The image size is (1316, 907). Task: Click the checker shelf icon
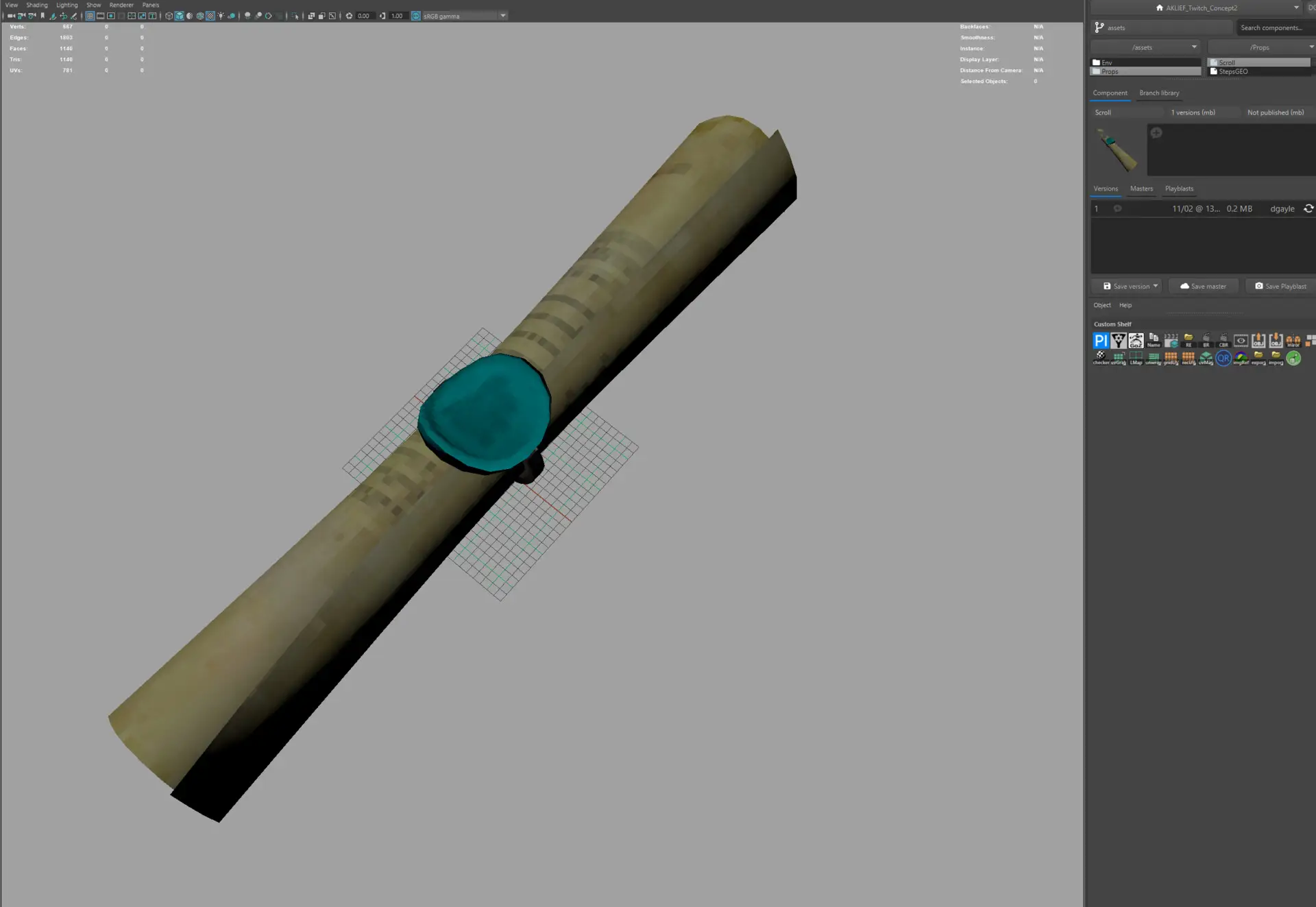click(1101, 358)
